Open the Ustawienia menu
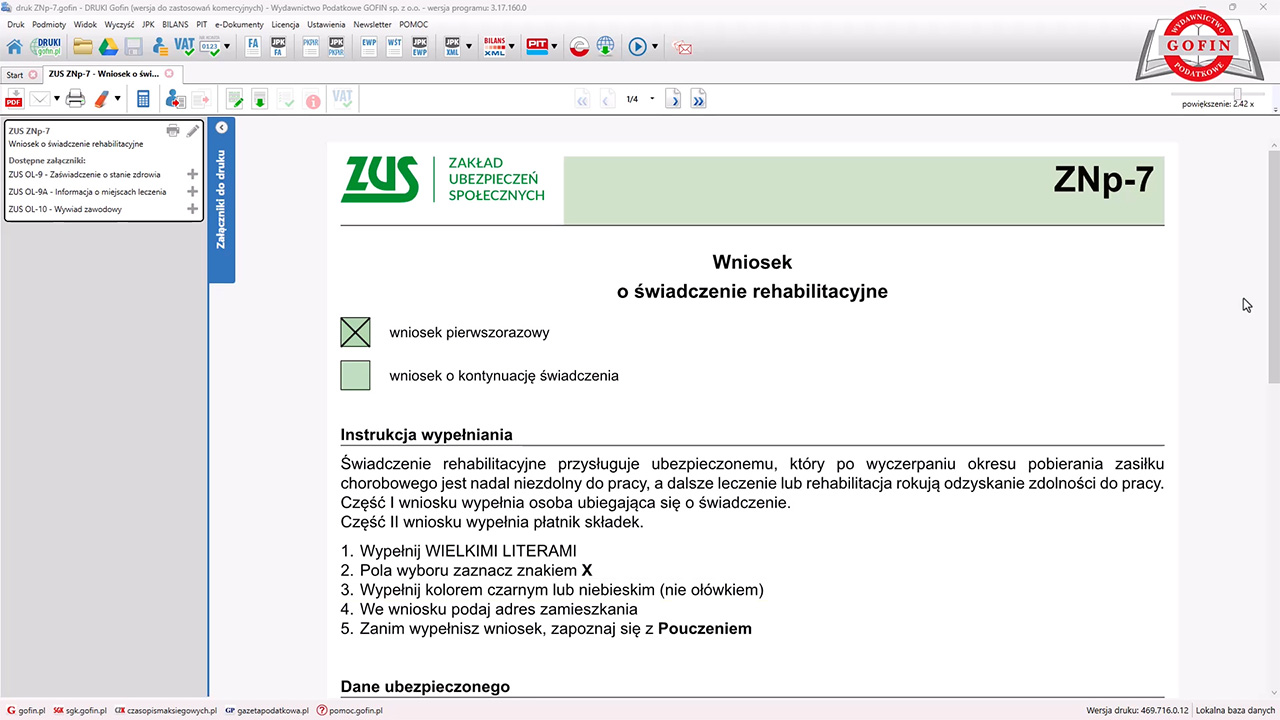The image size is (1280, 720). 327,24
